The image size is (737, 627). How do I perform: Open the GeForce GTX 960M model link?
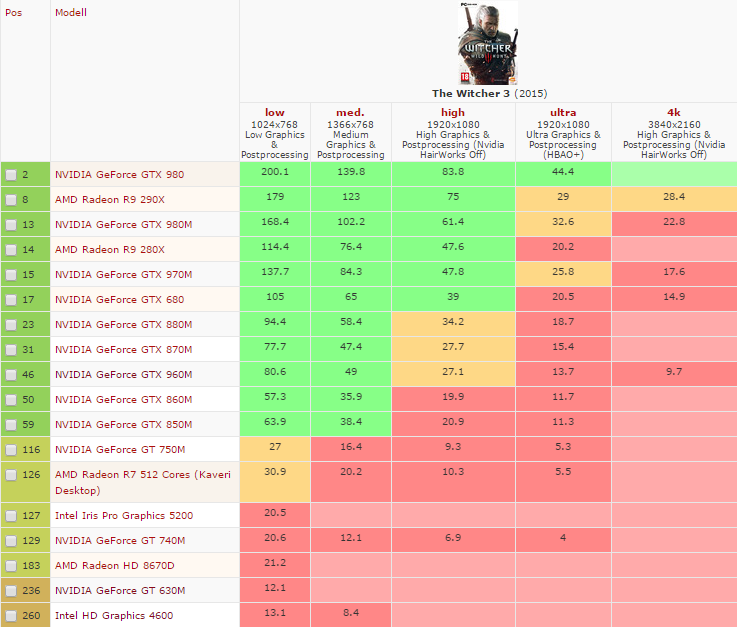[124, 374]
